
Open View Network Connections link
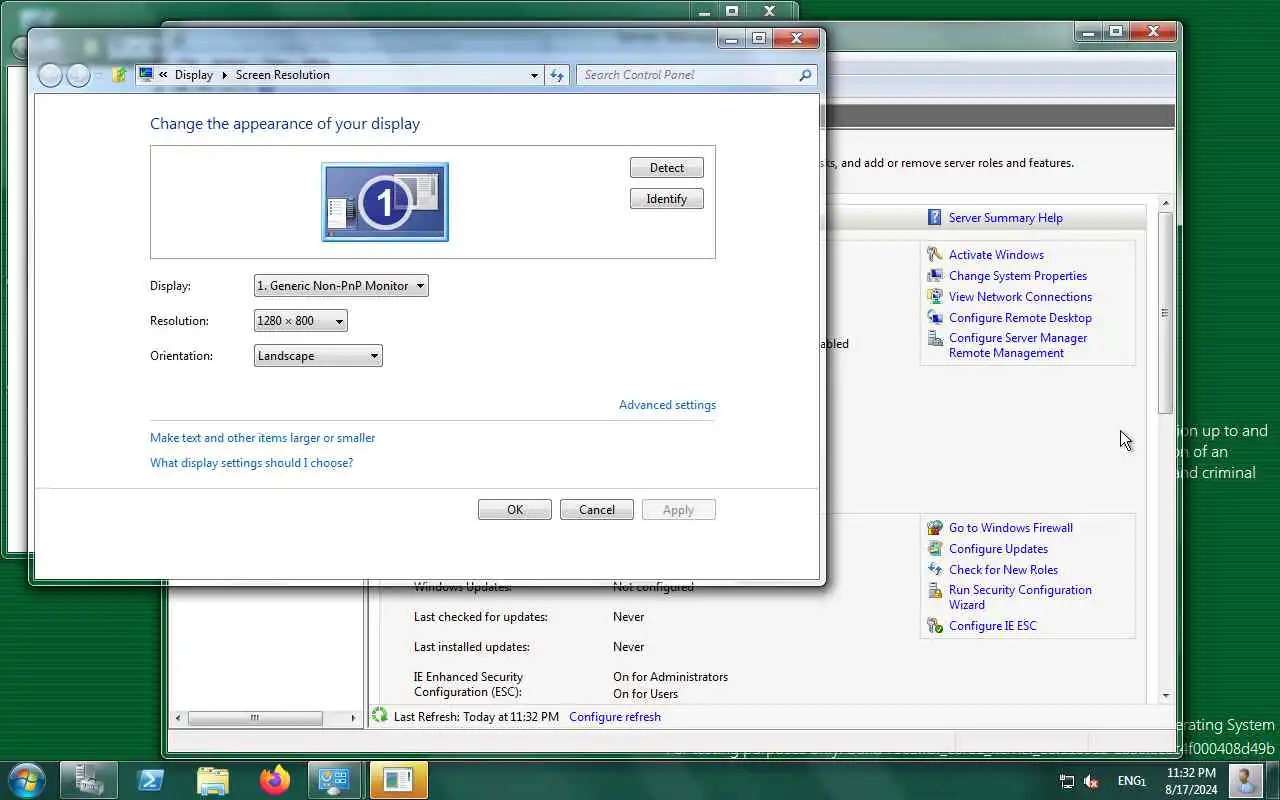point(1020,297)
